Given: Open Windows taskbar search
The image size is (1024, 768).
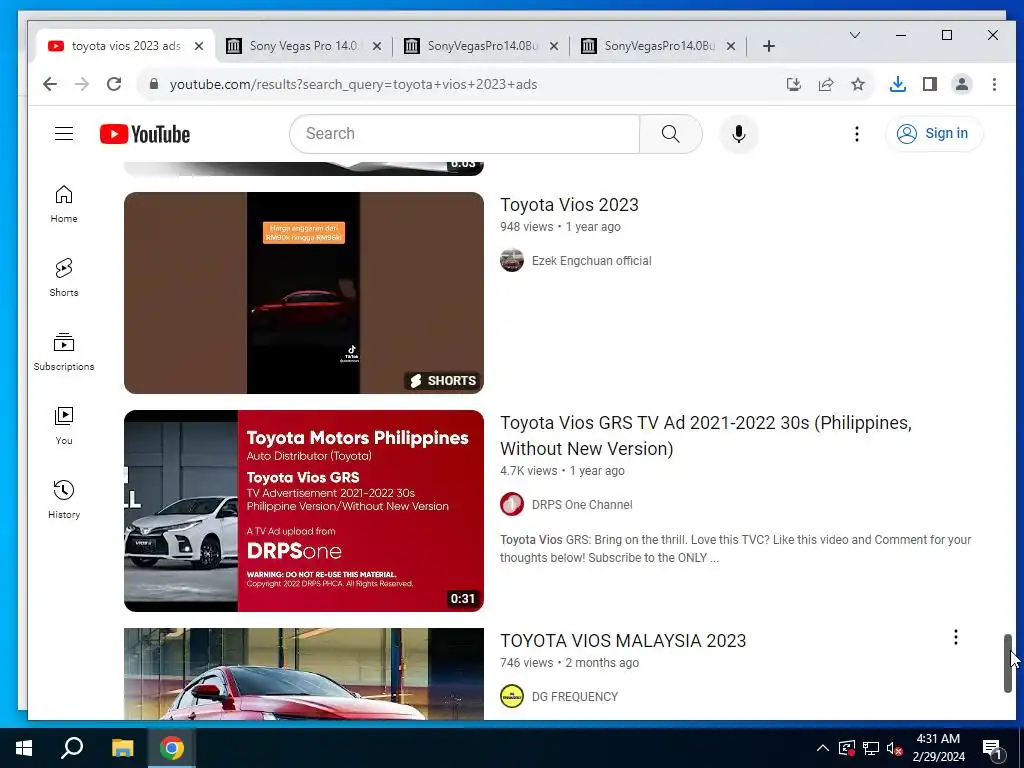Looking at the screenshot, I should click(72, 748).
